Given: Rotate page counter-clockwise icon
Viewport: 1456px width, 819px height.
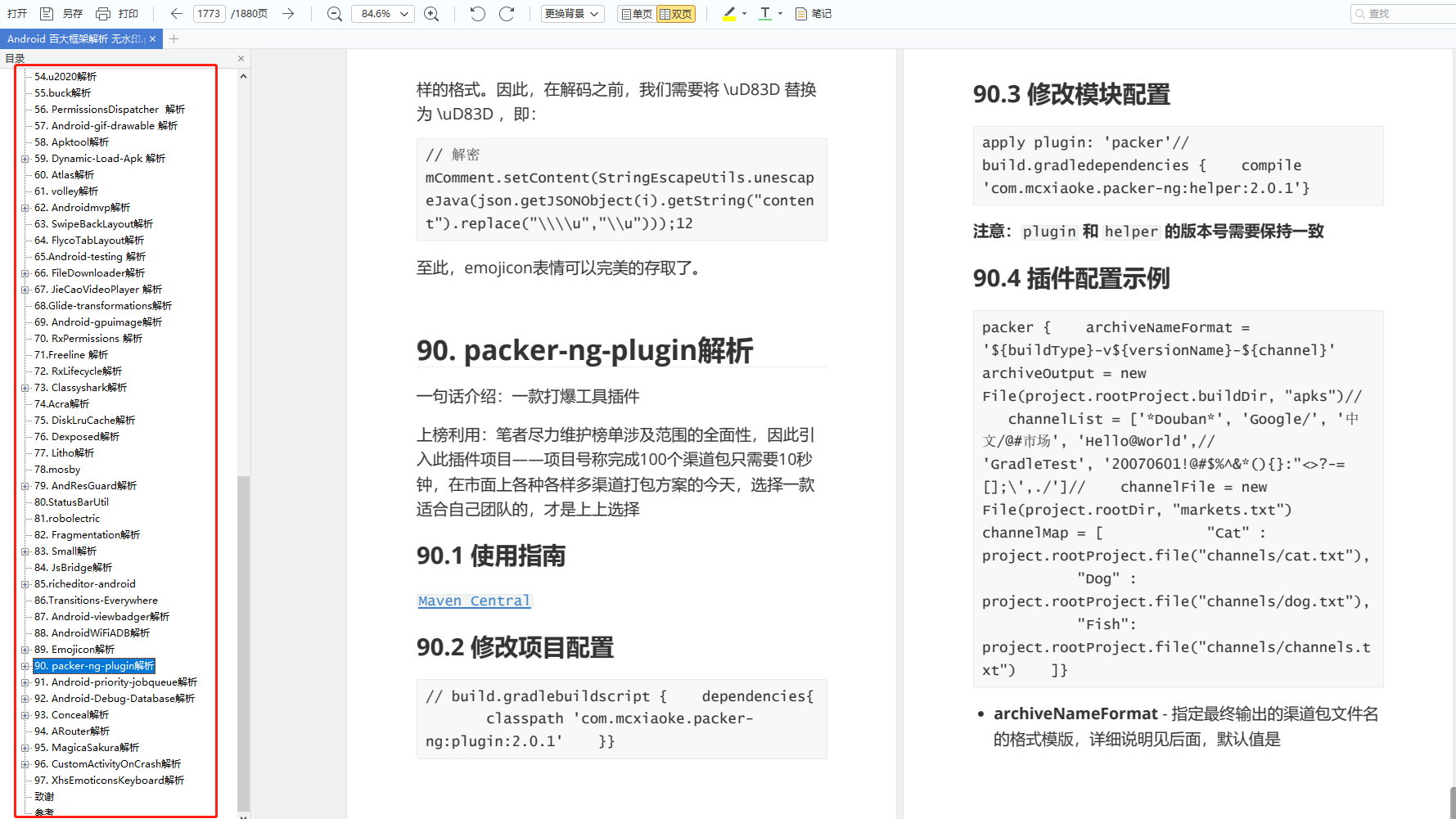Looking at the screenshot, I should [478, 14].
